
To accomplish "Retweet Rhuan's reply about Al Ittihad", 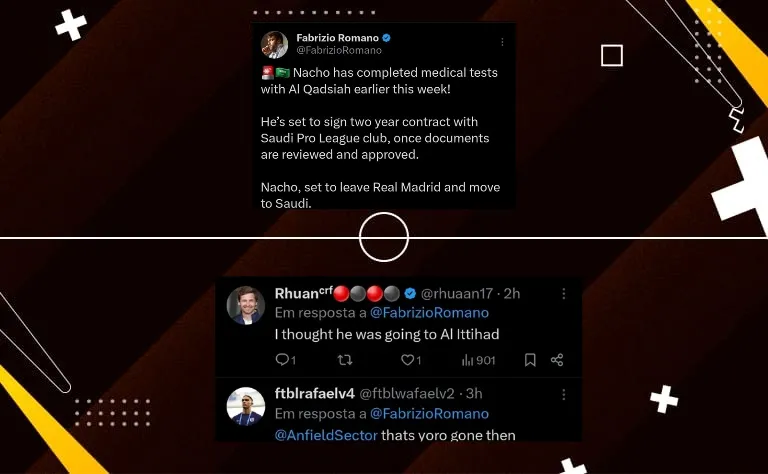I will click(345, 360).
